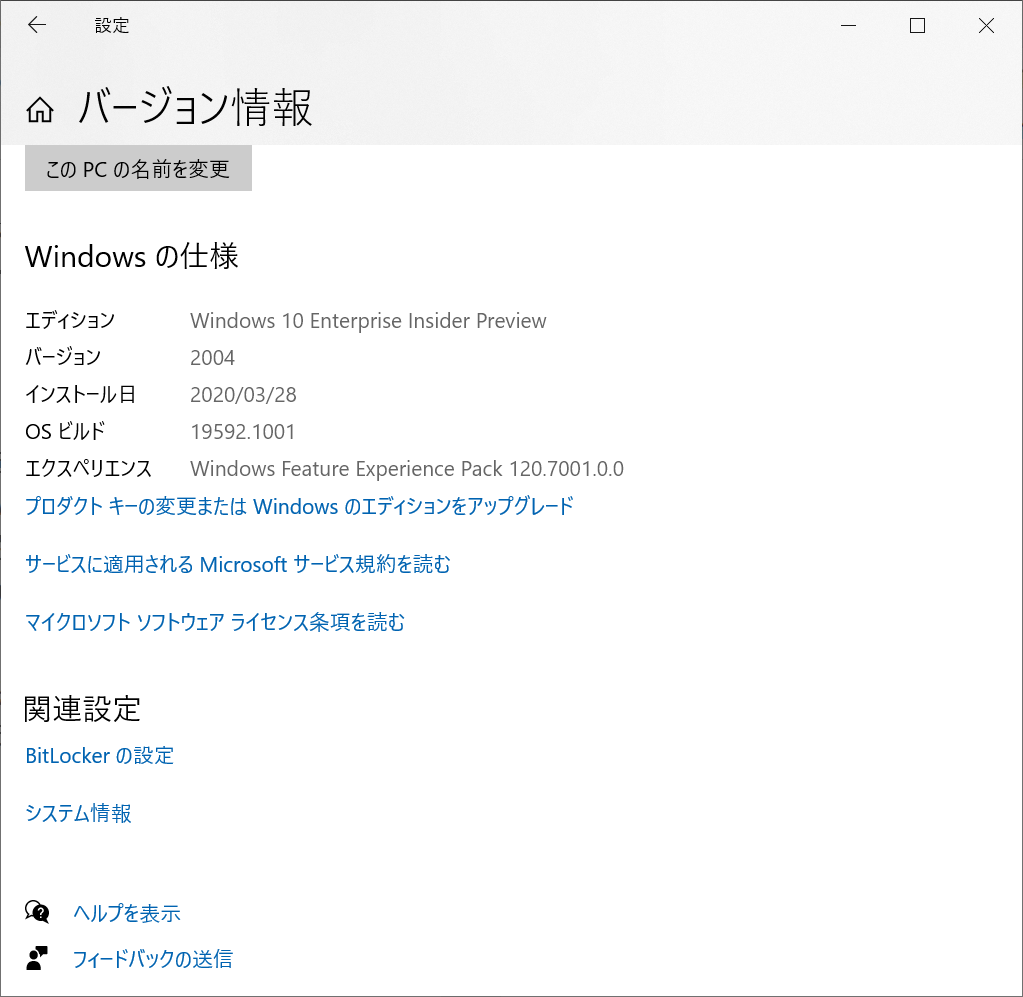This screenshot has width=1023, height=997.
Task: Click the Windows の仕様 heading
Action: [132, 256]
